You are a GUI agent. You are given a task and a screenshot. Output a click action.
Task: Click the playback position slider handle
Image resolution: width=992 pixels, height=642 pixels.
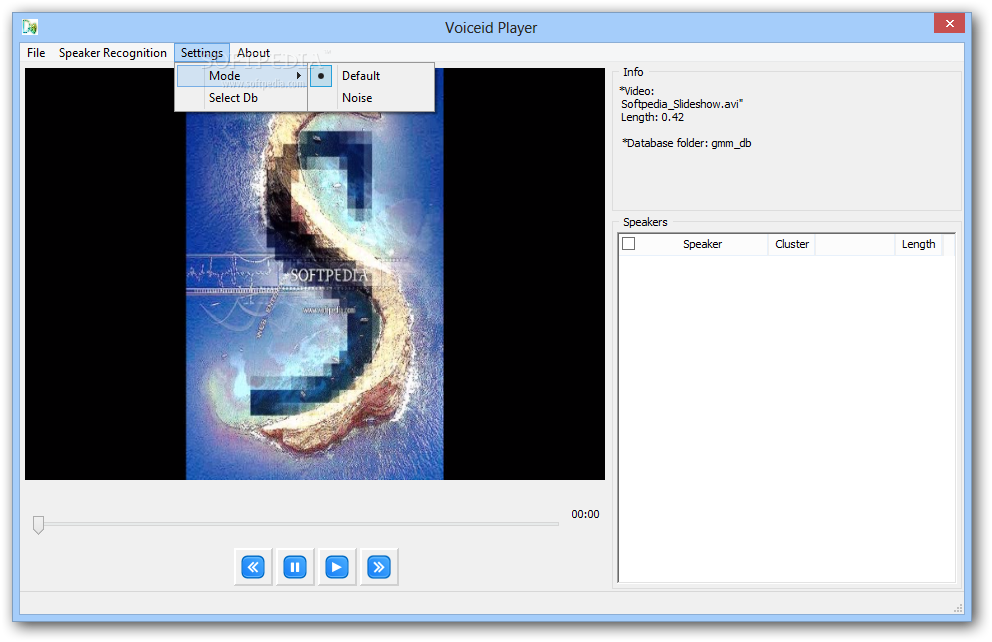pyautogui.click(x=39, y=524)
